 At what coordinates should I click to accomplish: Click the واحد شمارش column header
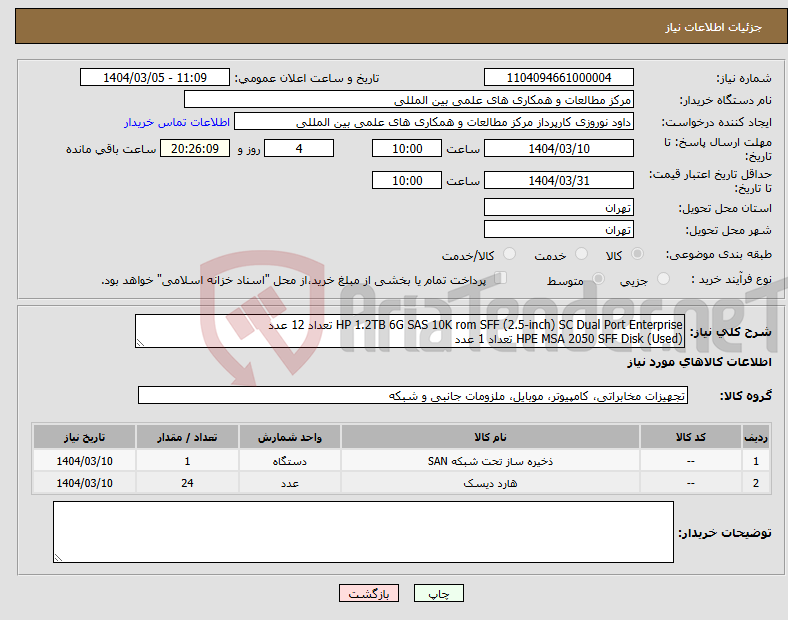tap(289, 437)
